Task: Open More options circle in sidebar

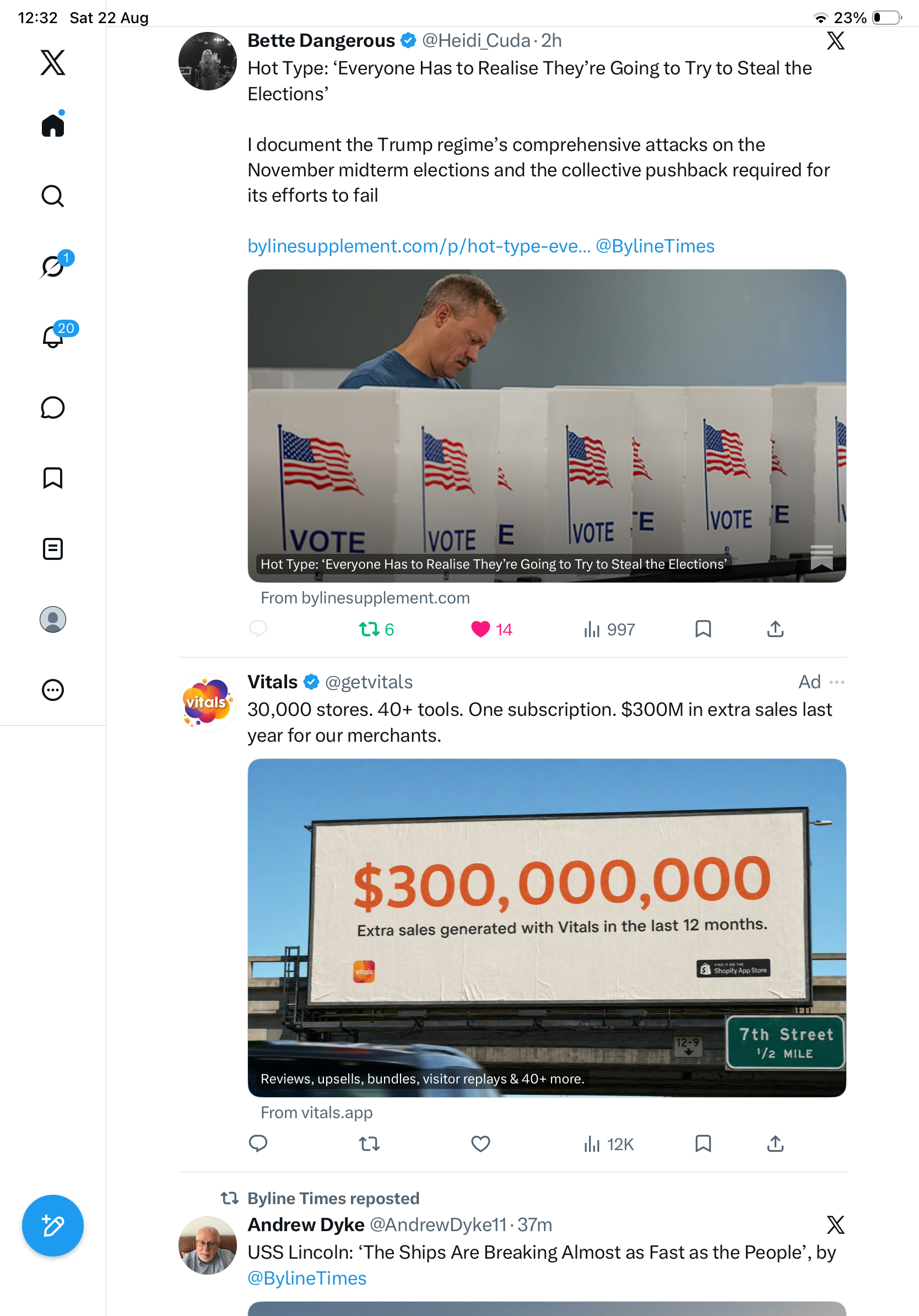Action: click(x=53, y=689)
